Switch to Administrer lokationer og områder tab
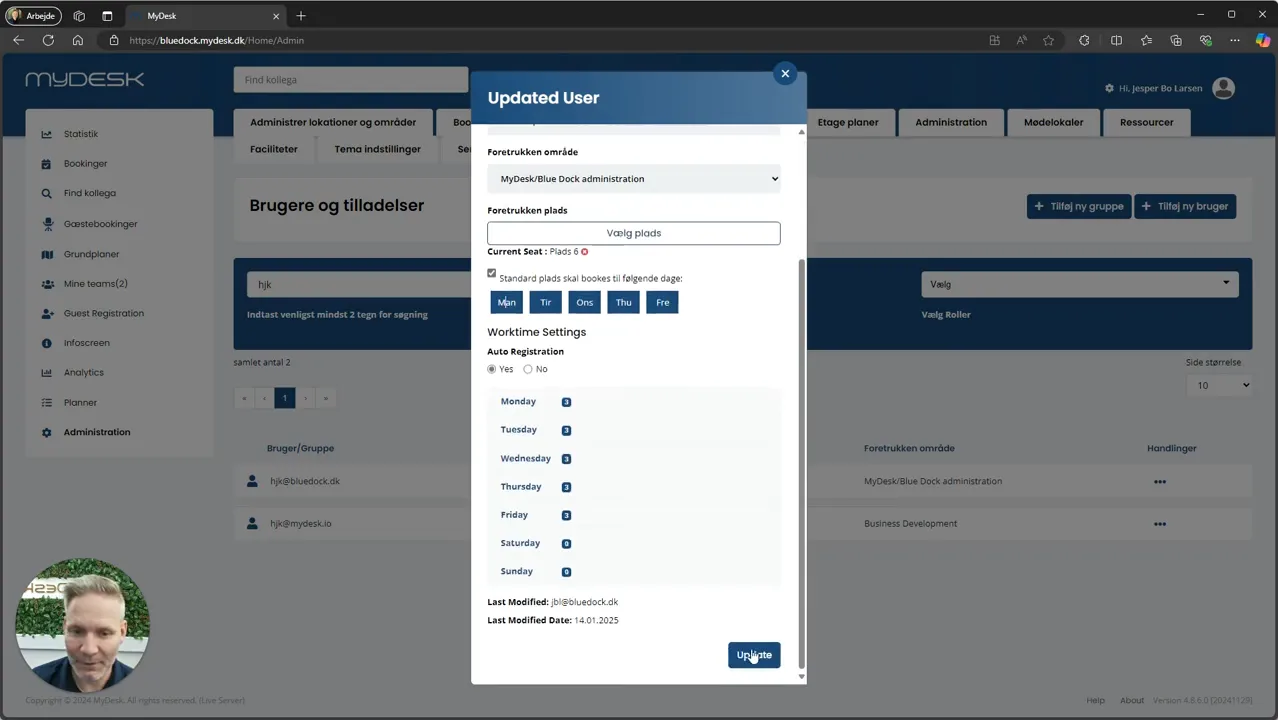 pos(333,122)
